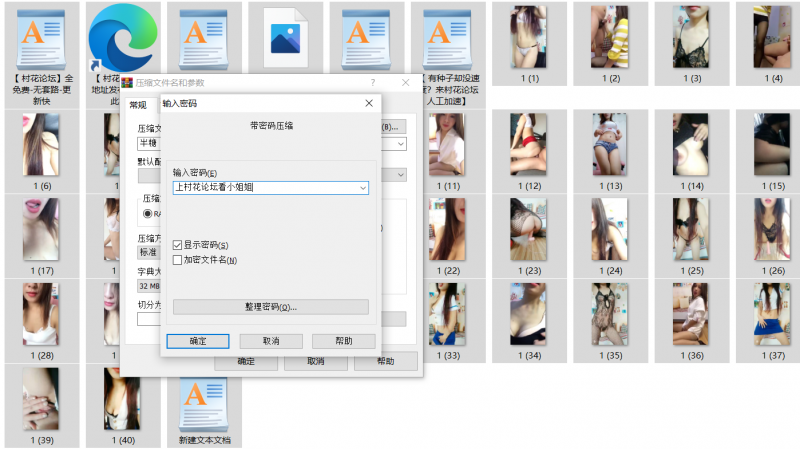Viewport: 800px width, 449px height.
Task: Expand the password history dropdown arrow
Action: [x=362, y=187]
